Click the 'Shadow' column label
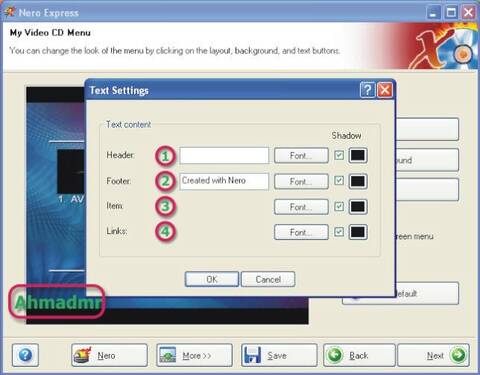This screenshot has width=480, height=375. click(x=346, y=135)
